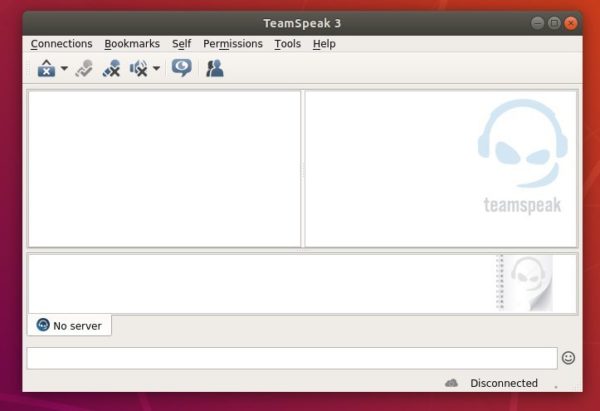Open the Bookmarks menu

pyautogui.click(x=132, y=44)
